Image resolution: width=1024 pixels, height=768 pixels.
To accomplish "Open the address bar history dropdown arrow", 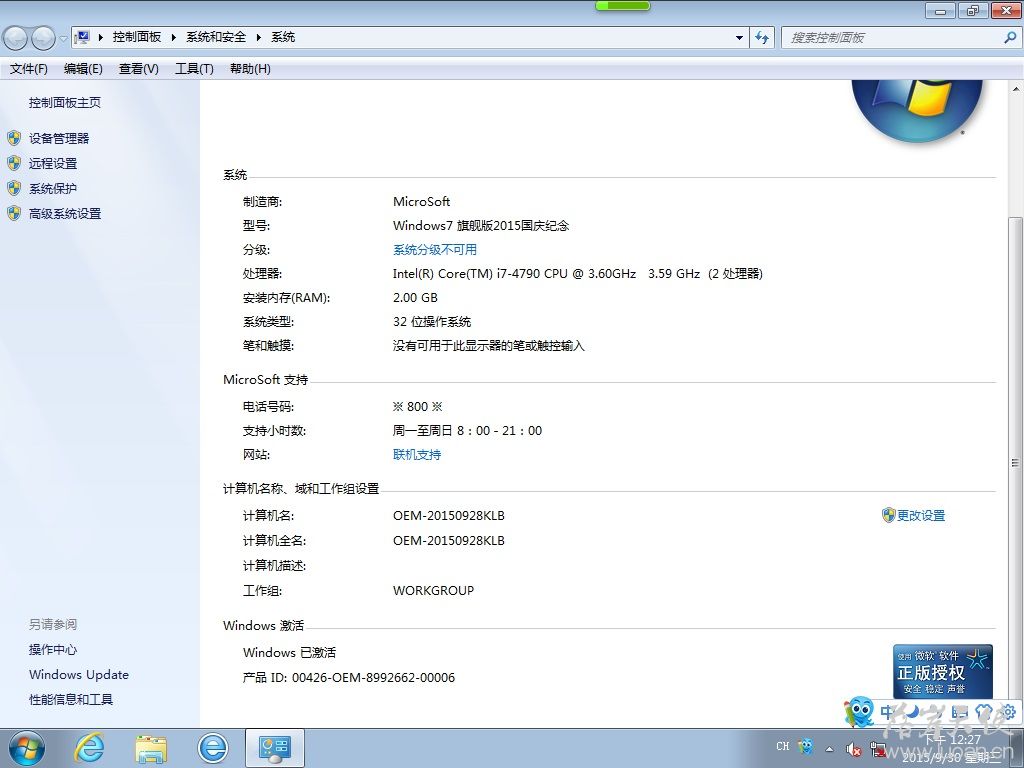I will click(739, 38).
